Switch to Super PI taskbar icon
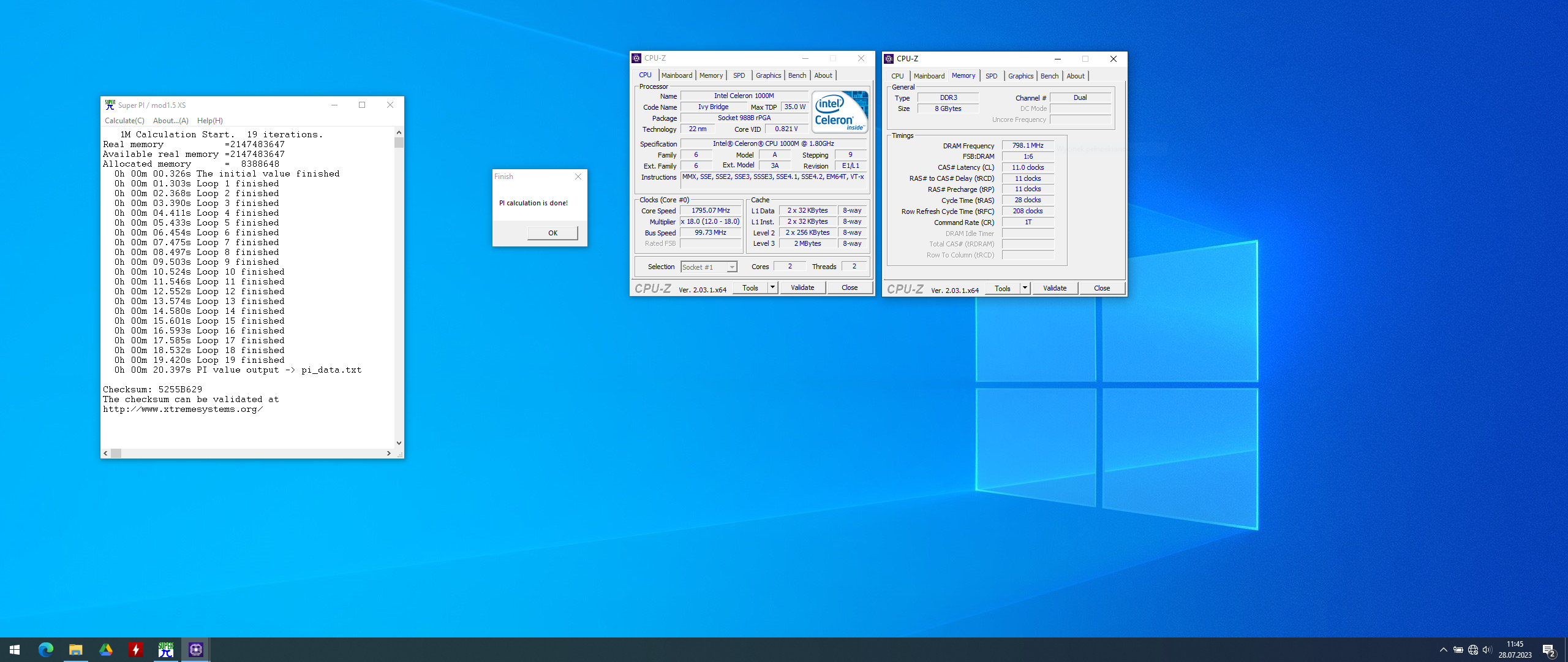This screenshot has height=662, width=1568. (x=166, y=650)
